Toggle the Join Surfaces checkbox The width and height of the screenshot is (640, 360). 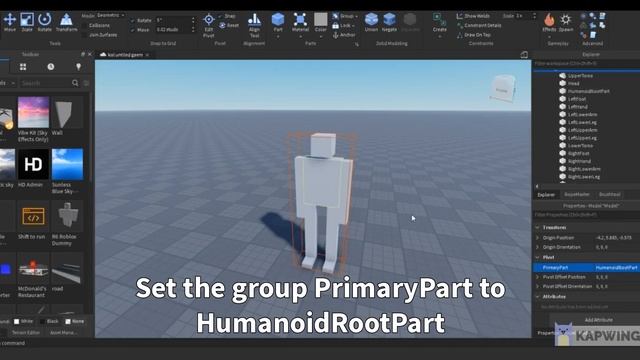[84, 35]
